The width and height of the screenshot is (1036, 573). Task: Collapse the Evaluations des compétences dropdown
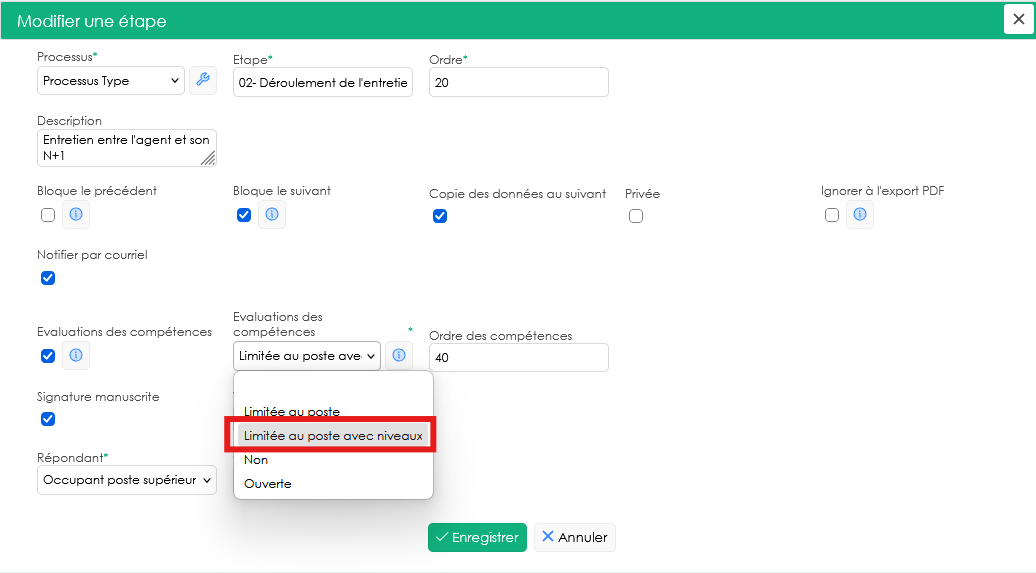click(307, 356)
